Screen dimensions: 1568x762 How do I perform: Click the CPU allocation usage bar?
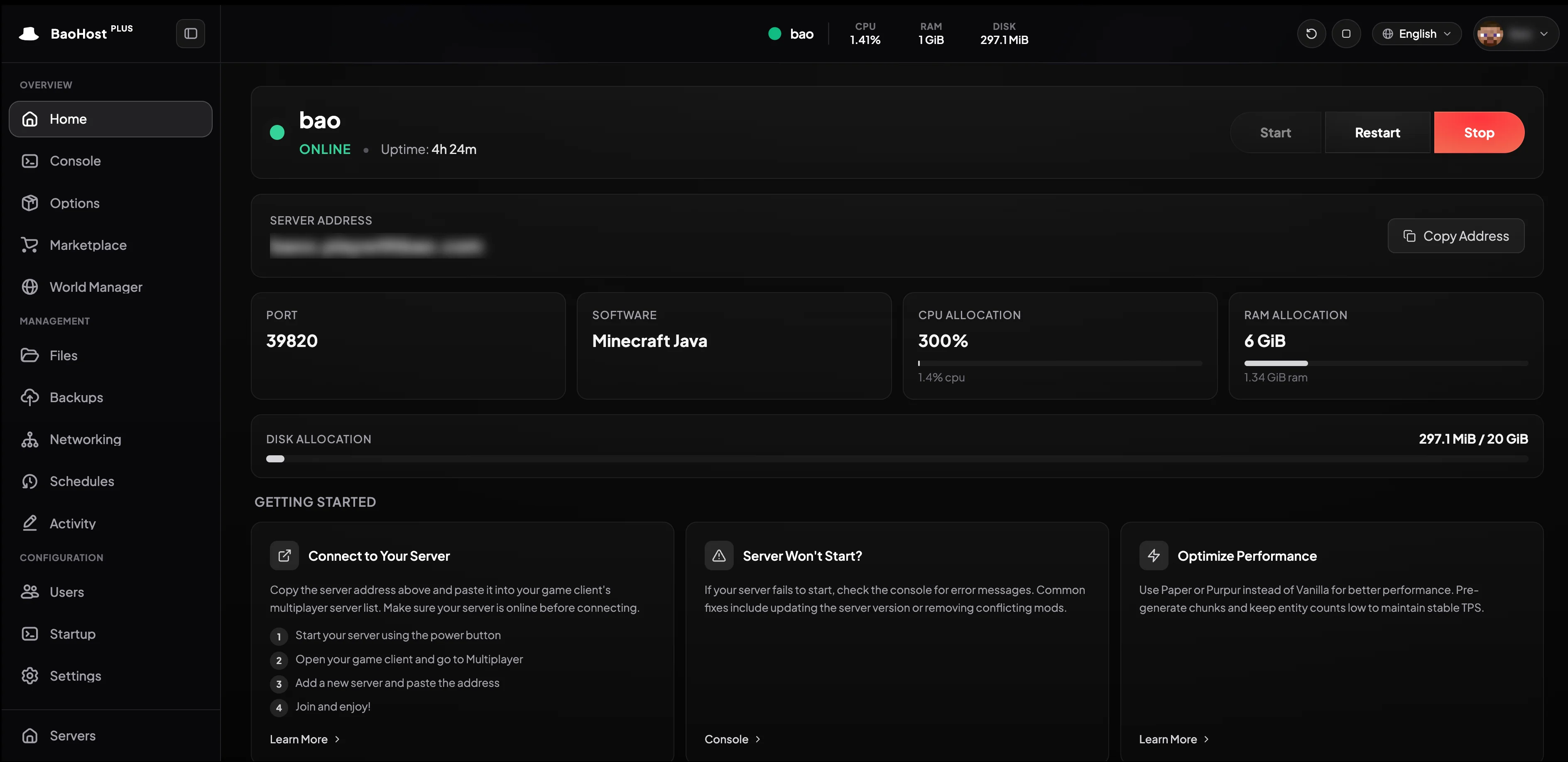[x=1060, y=363]
